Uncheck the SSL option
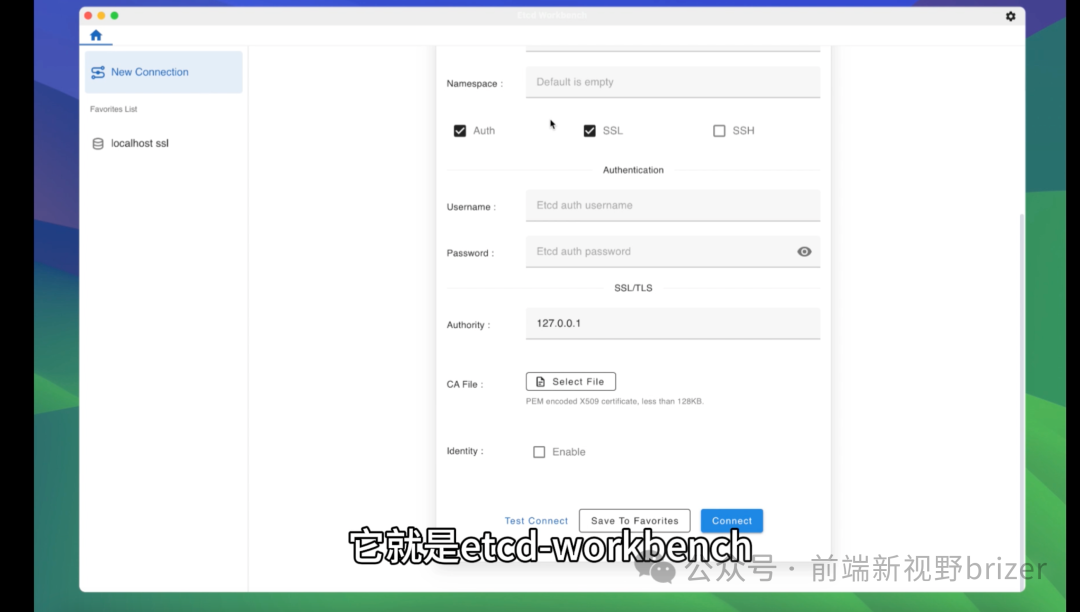Viewport: 1080px width, 612px height. (589, 130)
